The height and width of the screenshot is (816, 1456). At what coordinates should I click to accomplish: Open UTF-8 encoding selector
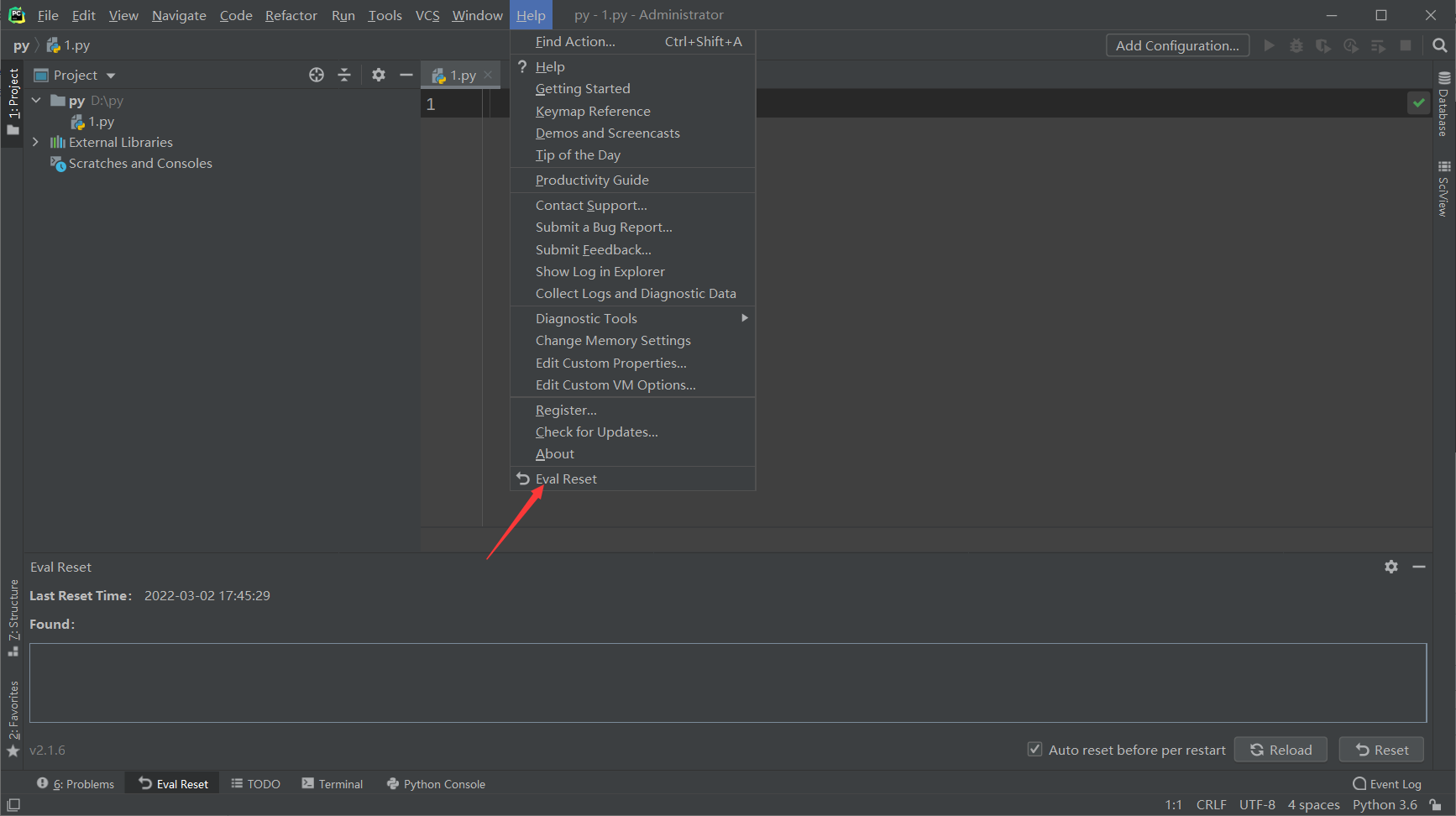coord(1257,805)
